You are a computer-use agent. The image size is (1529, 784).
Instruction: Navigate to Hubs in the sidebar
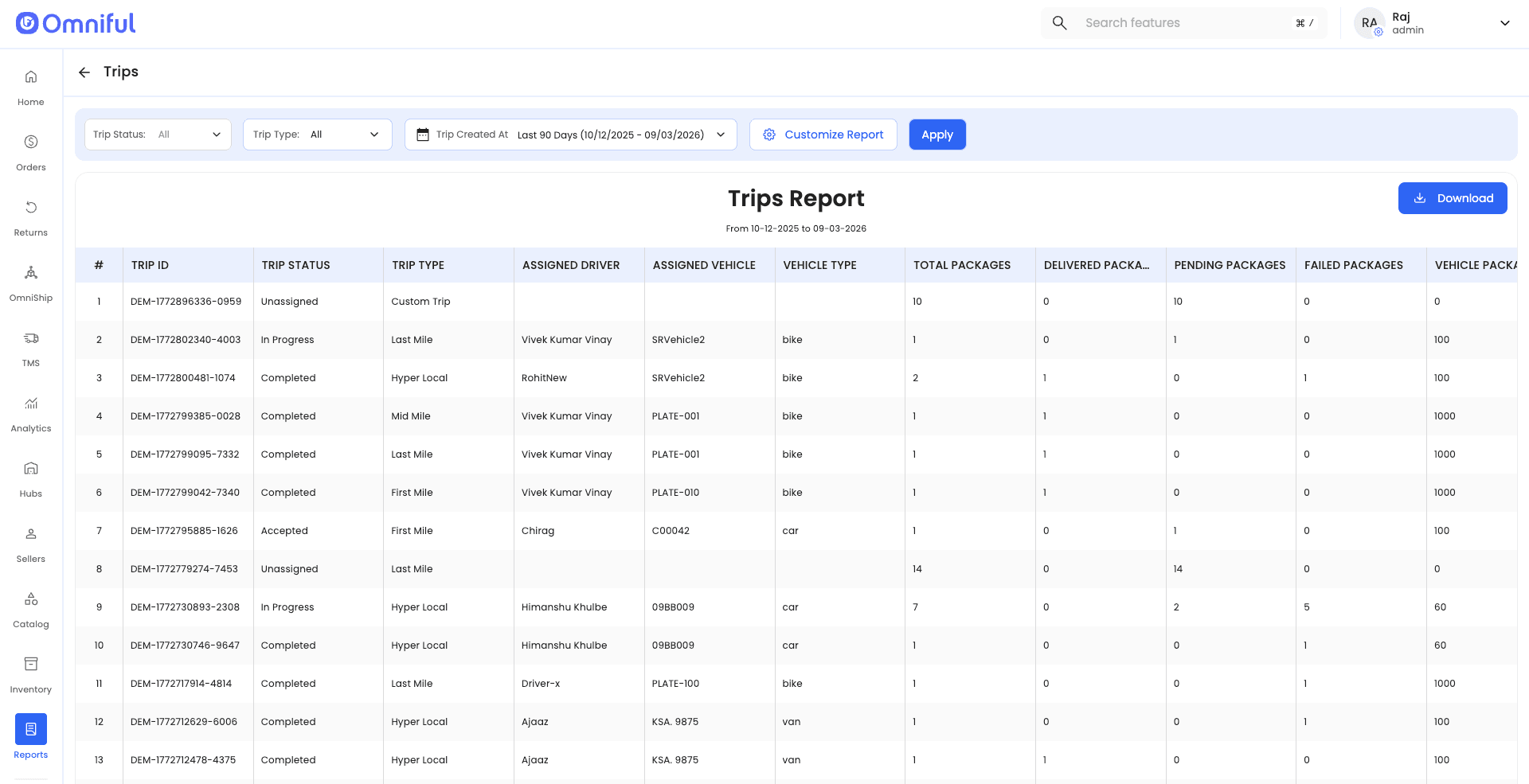tap(30, 469)
